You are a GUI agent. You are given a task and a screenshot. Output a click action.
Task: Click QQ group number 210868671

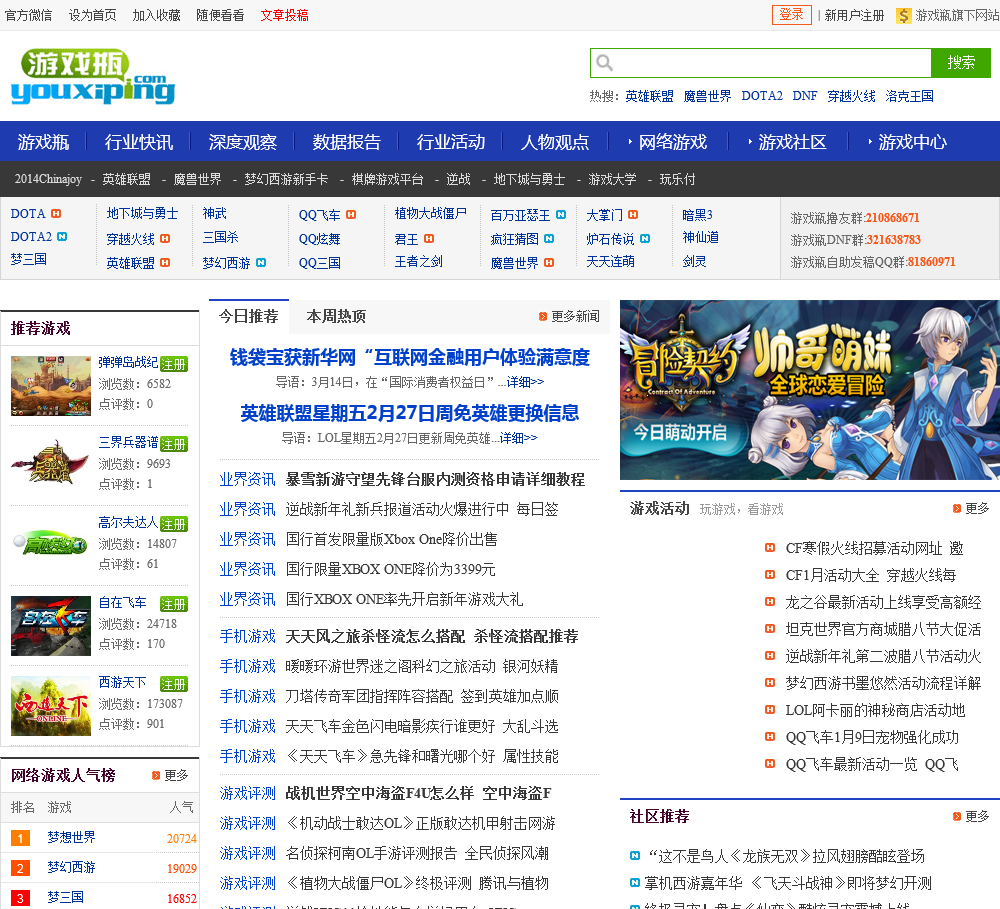coord(893,218)
